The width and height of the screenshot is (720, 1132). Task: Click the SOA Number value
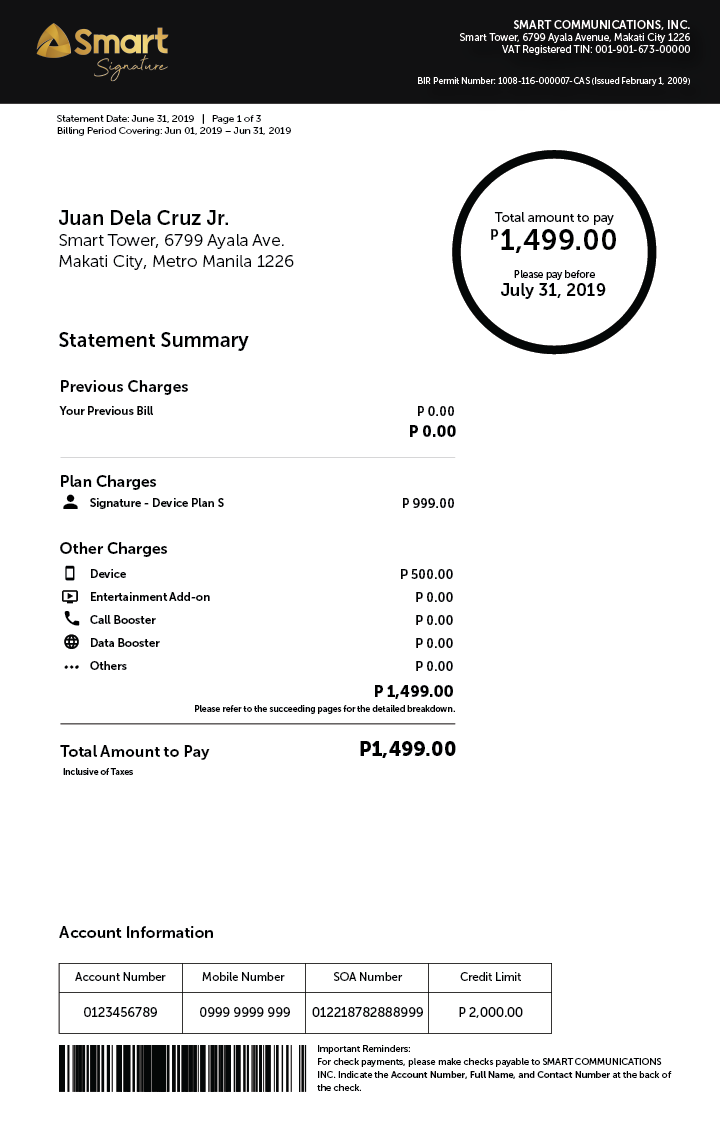(368, 1012)
